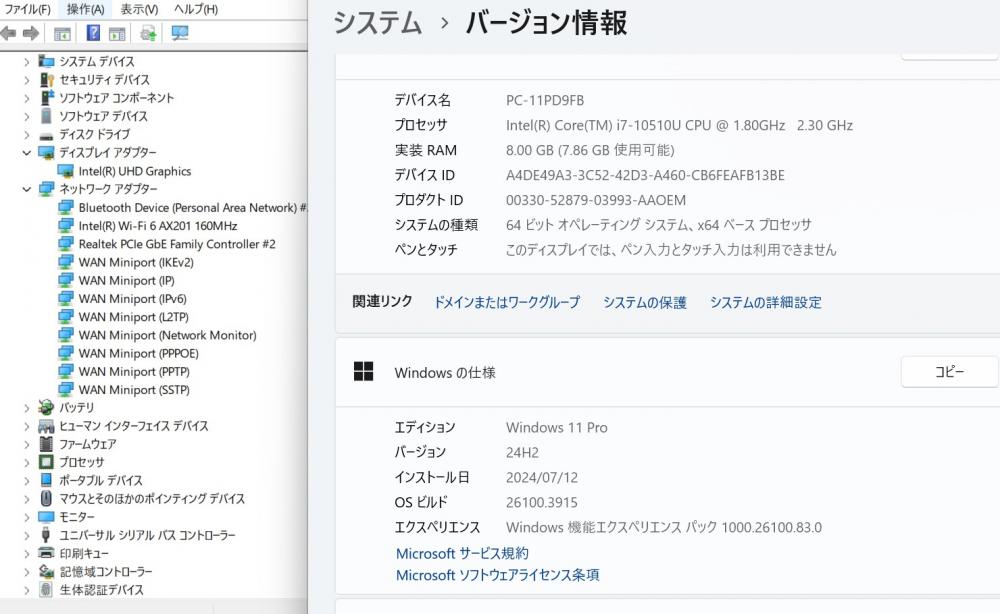Select the システム デバイス category icon
1000x614 pixels.
46,61
